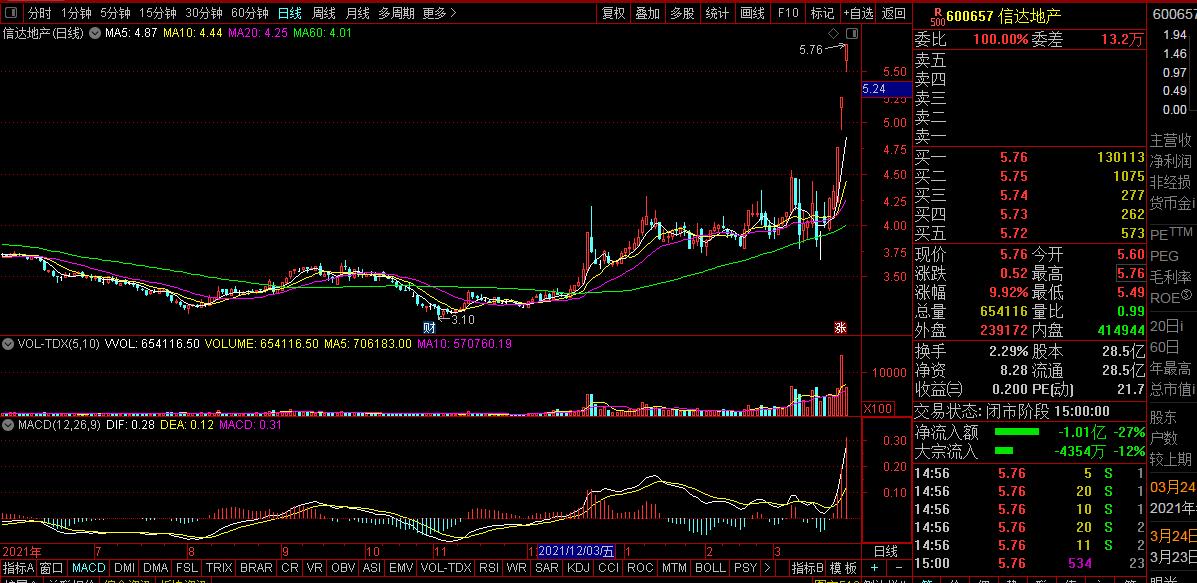This screenshot has width=1197, height=583.
Task: Select the 模板 template tab
Action: click(844, 569)
